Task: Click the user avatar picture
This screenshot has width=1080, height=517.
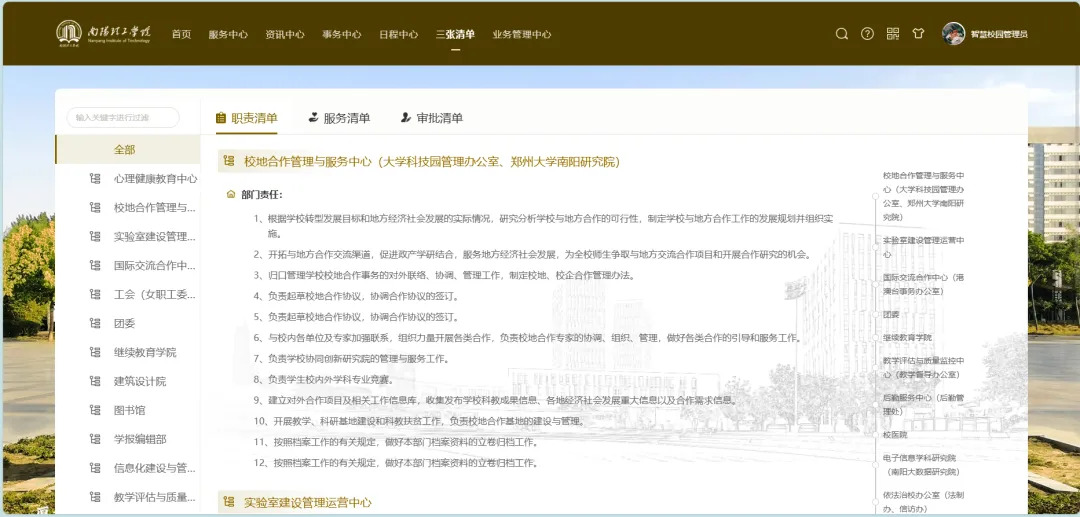Action: coord(953,34)
